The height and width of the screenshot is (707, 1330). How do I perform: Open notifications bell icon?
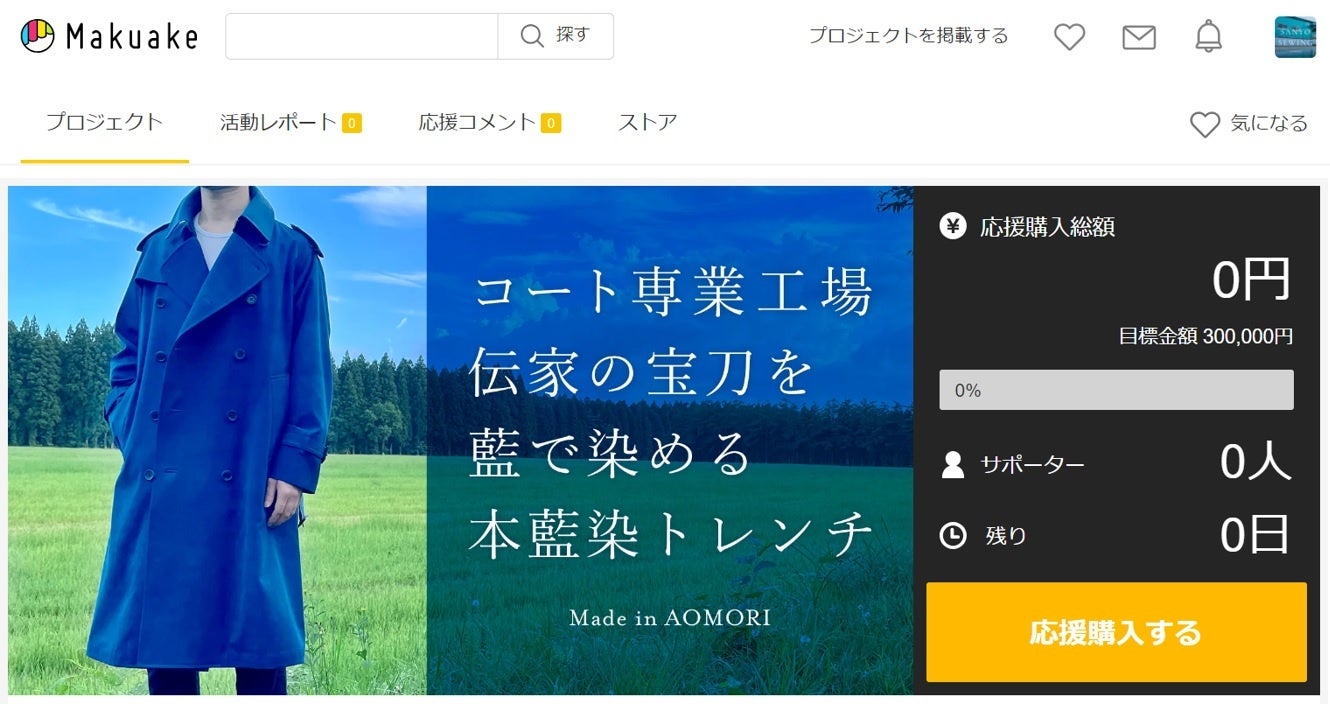tap(1209, 36)
